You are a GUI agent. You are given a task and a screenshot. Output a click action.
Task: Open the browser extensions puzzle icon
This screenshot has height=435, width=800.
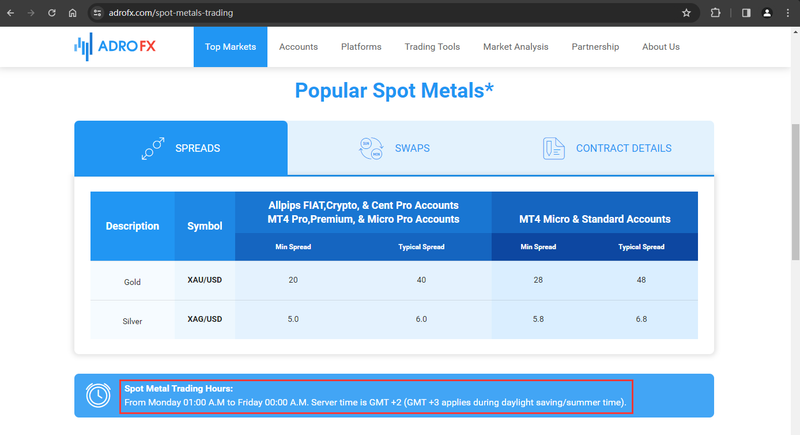pos(715,13)
